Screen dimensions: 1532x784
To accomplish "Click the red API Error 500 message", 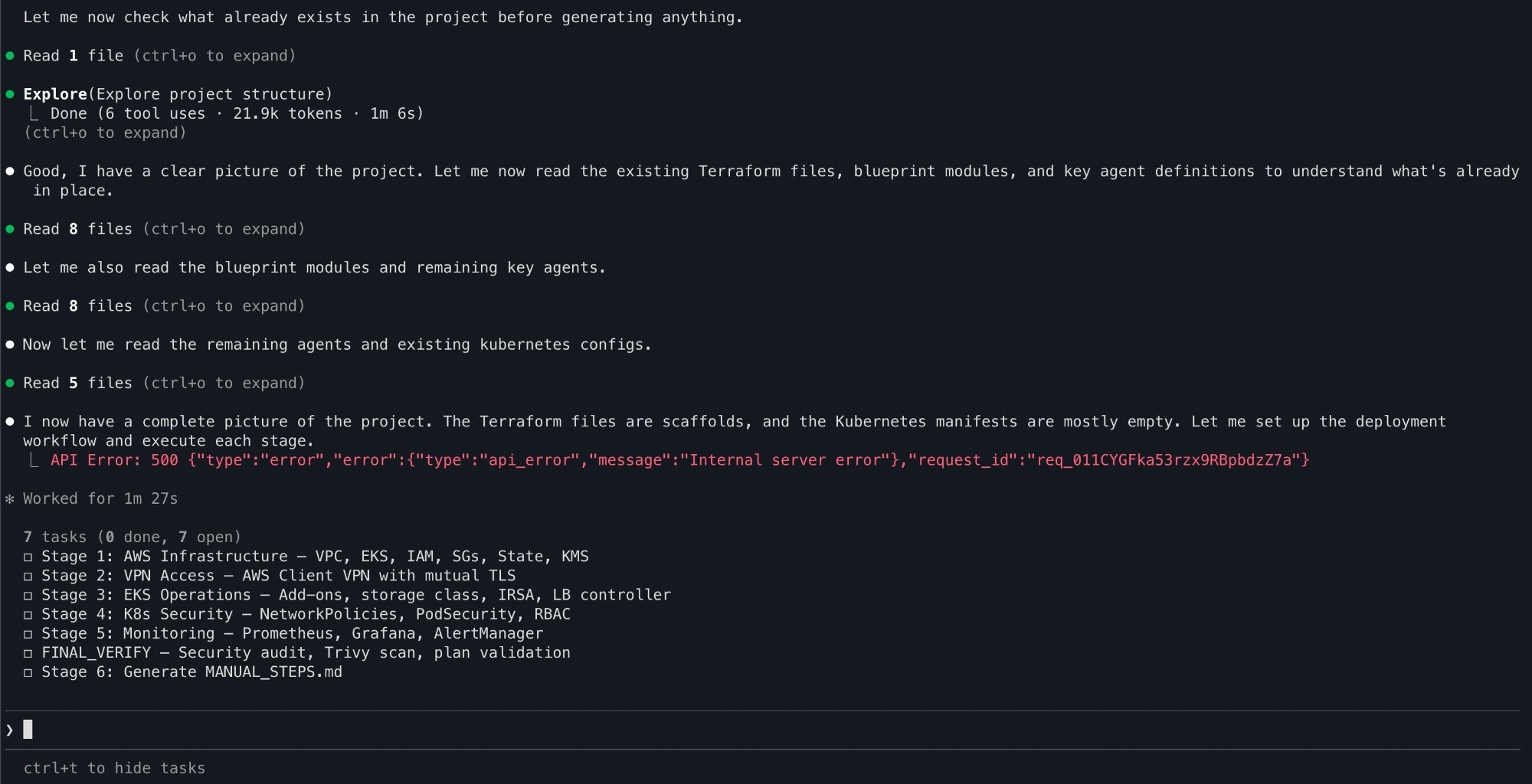I will coord(680,460).
